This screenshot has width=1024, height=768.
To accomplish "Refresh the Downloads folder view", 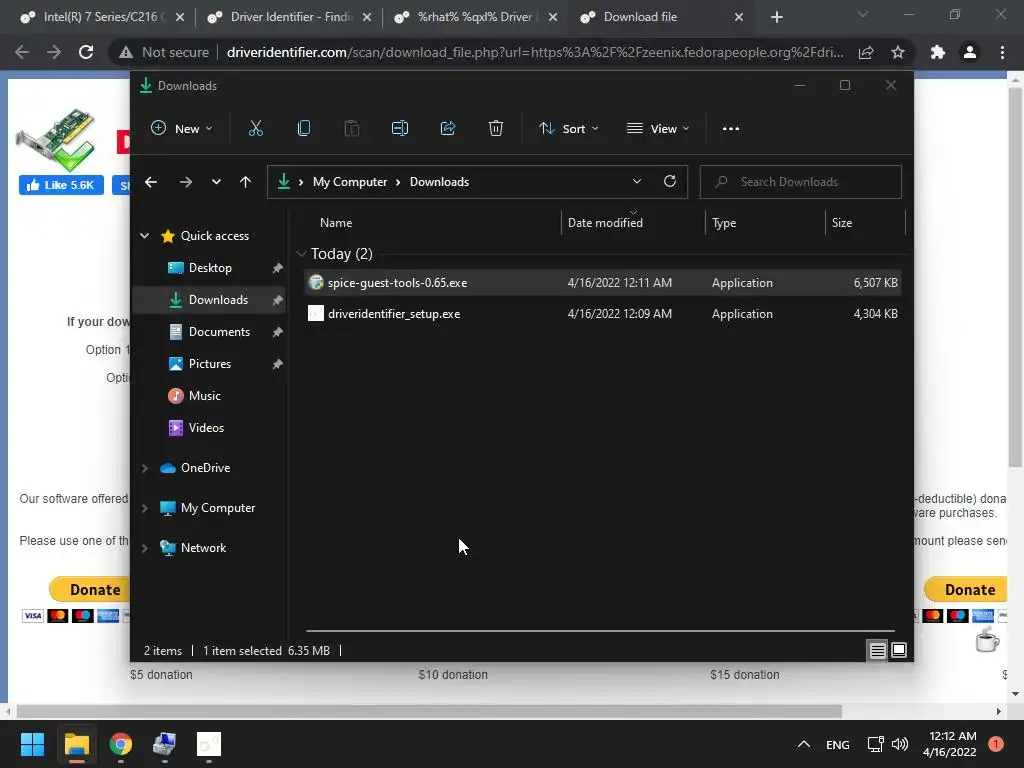I will pyautogui.click(x=669, y=182).
